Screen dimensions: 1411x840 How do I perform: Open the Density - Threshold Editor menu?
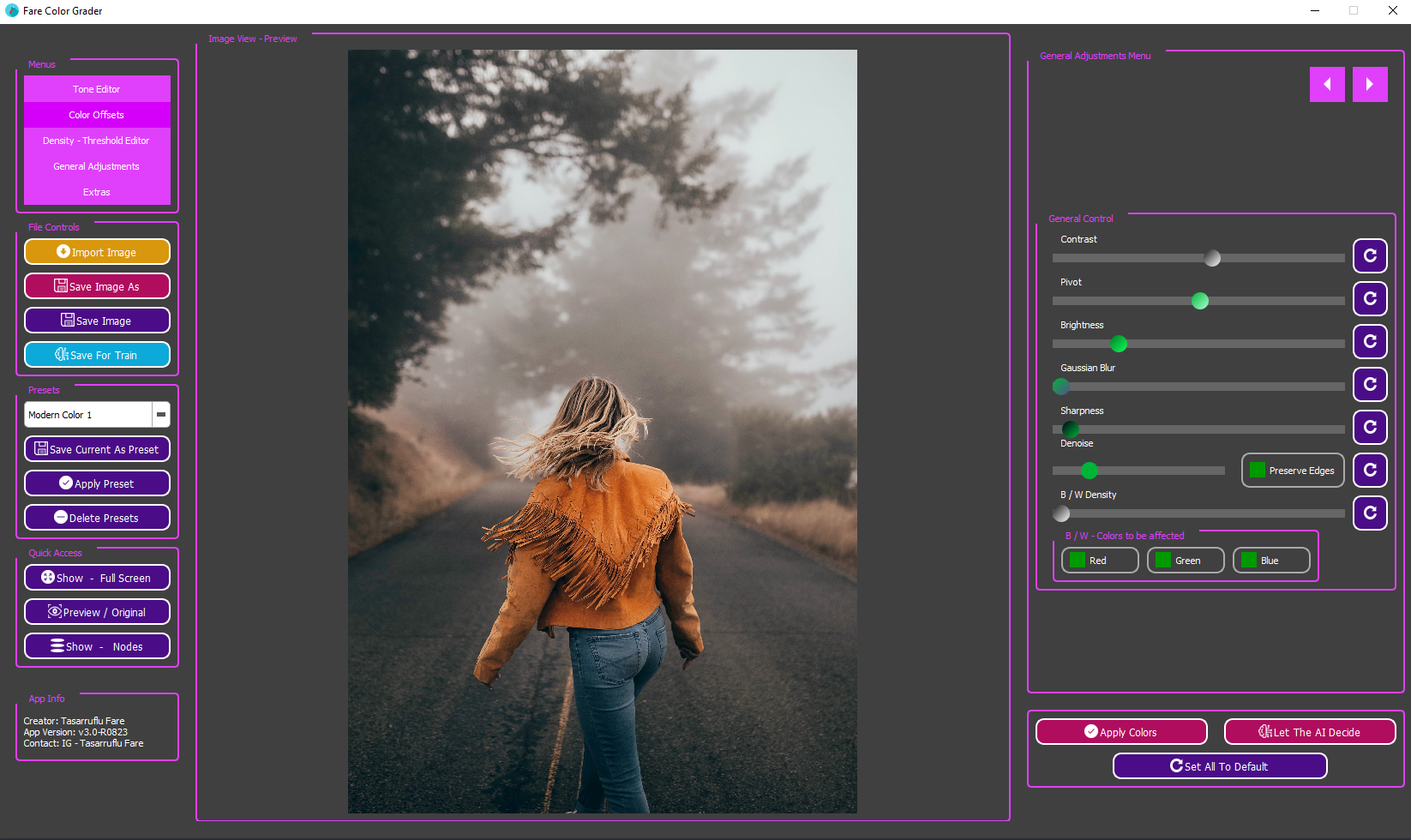(97, 141)
